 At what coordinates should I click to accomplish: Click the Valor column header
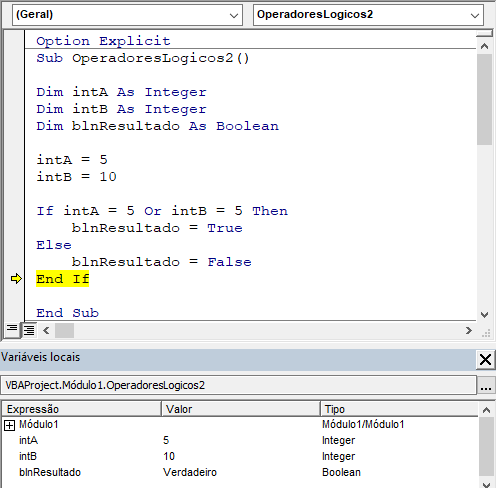(241, 409)
